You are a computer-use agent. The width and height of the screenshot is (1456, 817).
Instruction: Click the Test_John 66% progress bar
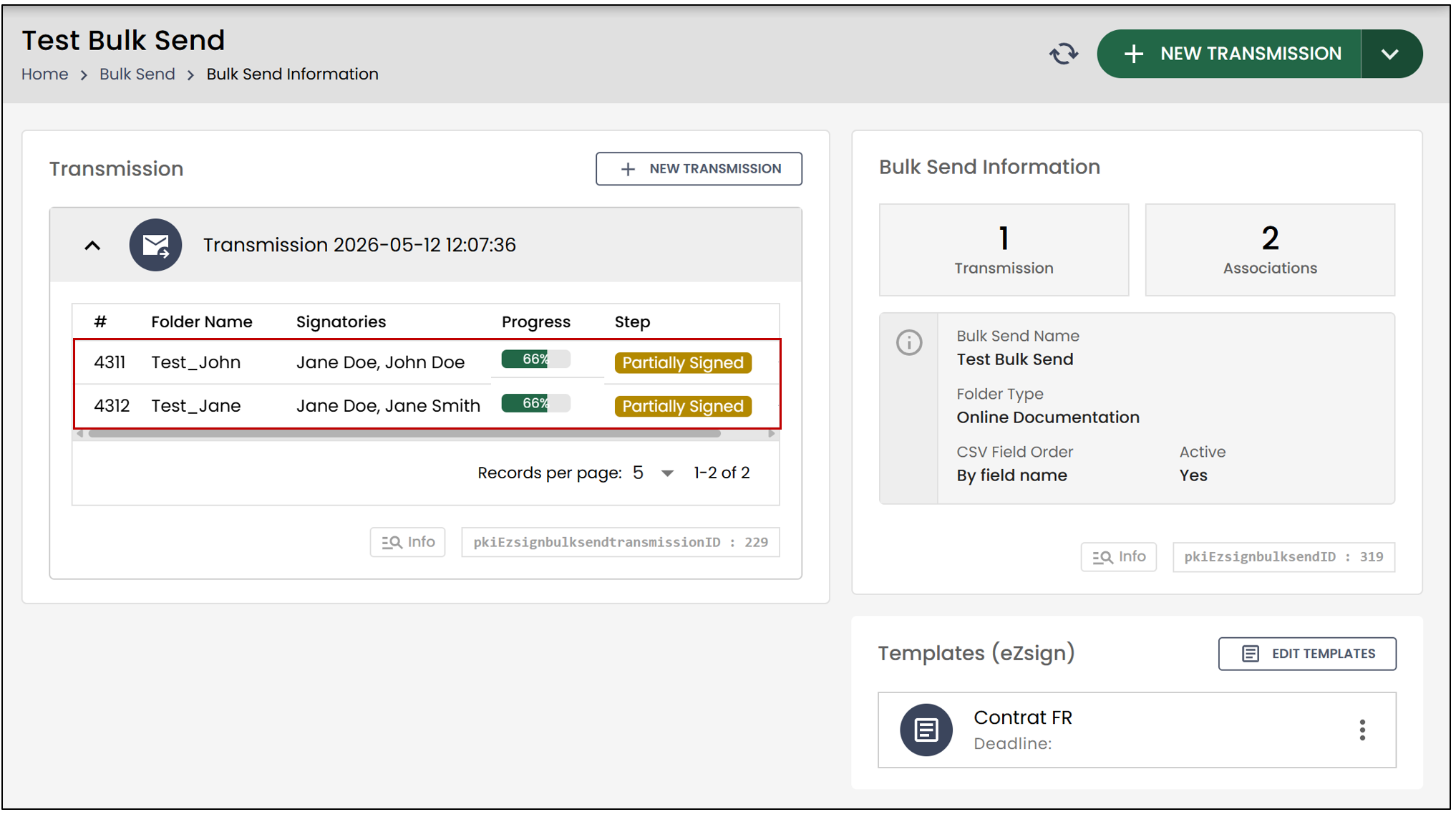pyautogui.click(x=535, y=359)
